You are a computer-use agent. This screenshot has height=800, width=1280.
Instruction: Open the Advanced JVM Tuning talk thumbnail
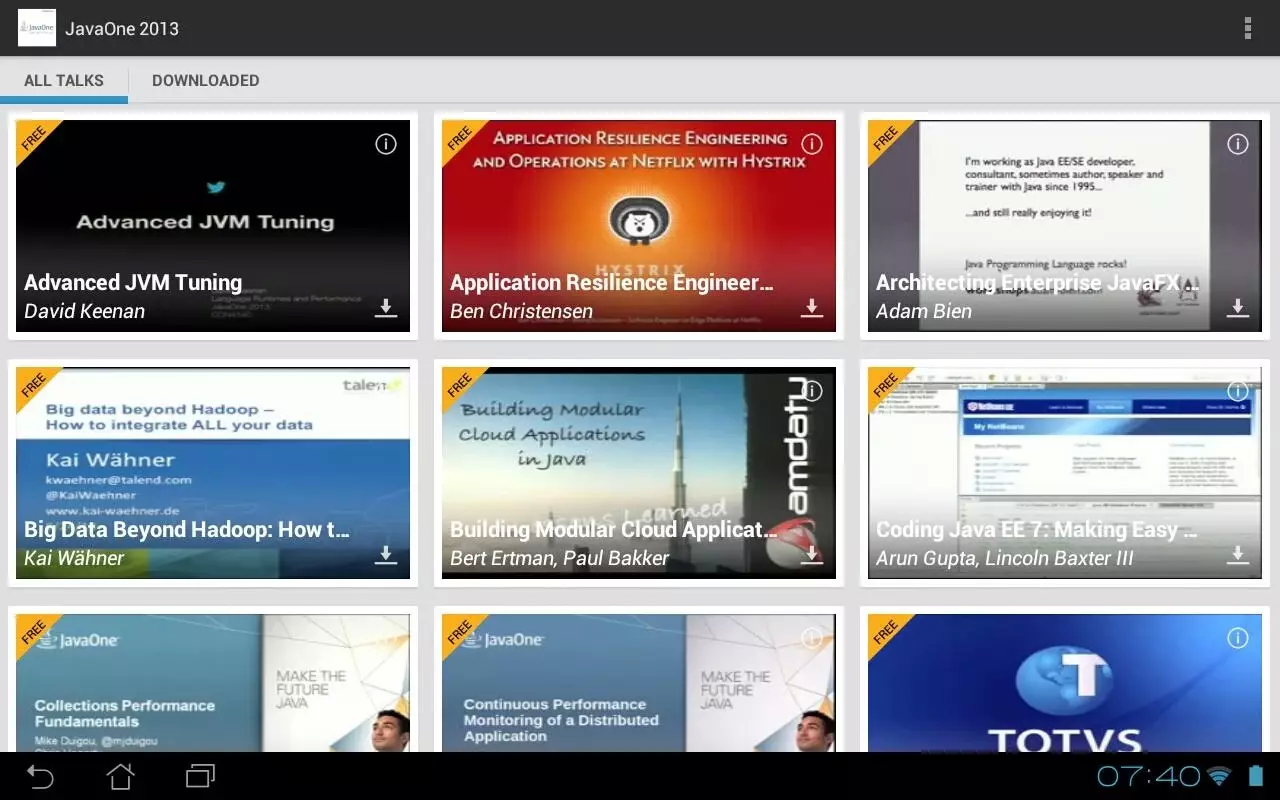pos(213,226)
